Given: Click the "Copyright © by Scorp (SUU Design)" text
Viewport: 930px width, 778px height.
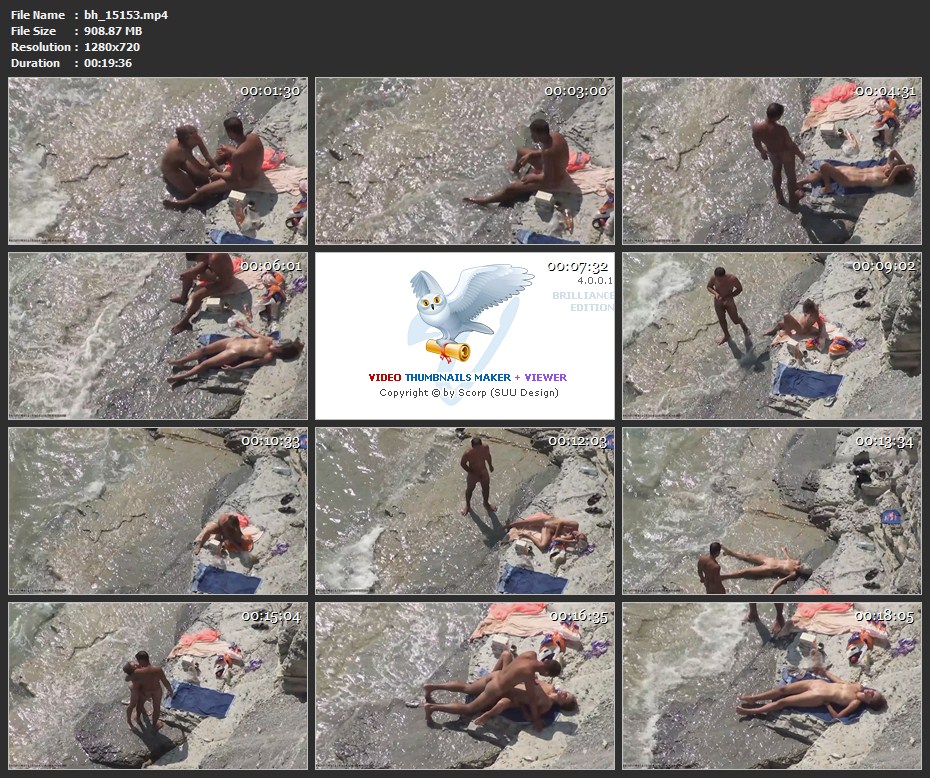Looking at the screenshot, I should [468, 392].
